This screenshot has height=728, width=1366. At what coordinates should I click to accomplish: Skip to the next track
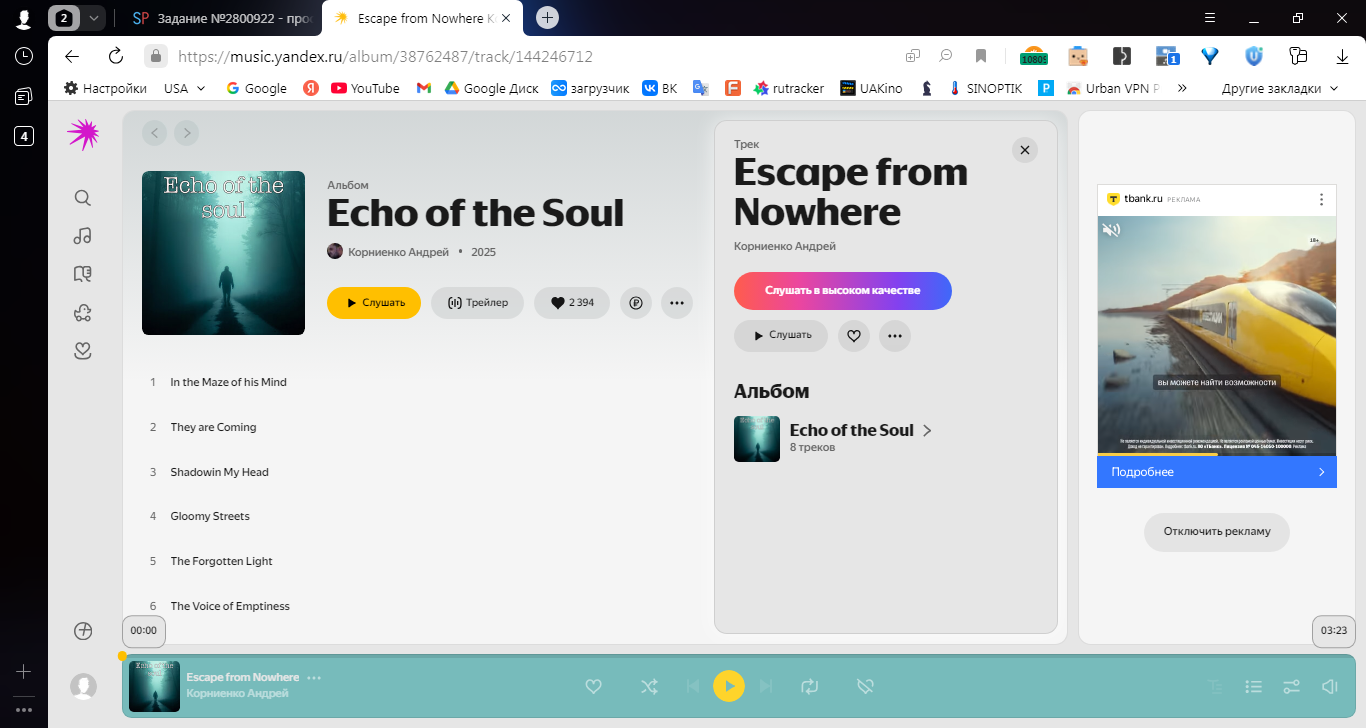[766, 687]
